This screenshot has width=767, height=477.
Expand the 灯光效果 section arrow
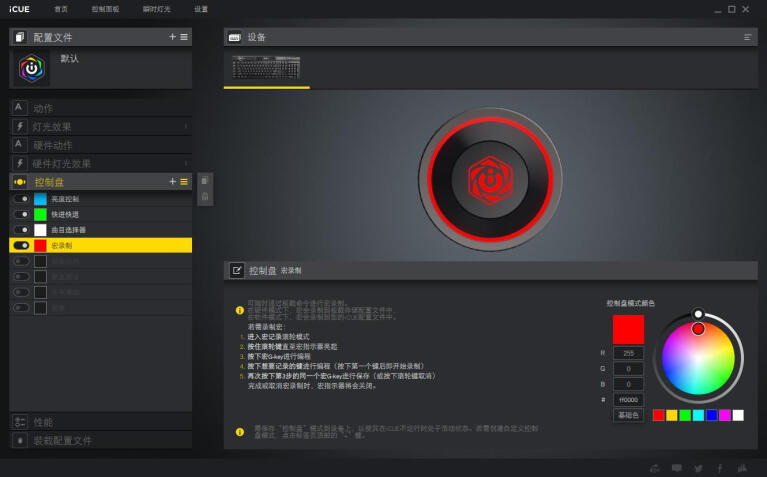(186, 126)
